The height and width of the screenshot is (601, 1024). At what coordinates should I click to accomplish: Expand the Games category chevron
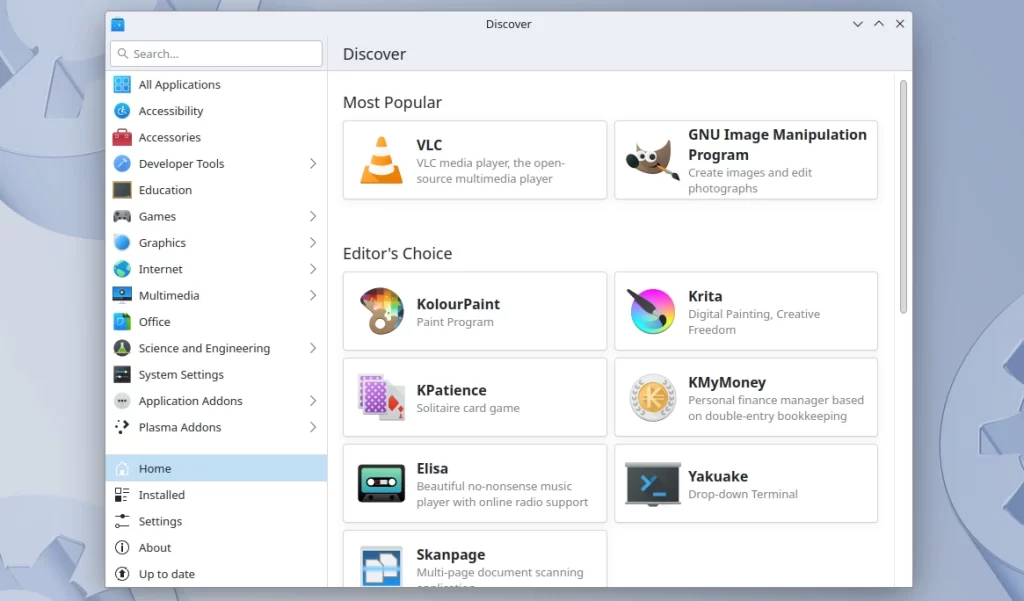click(313, 217)
